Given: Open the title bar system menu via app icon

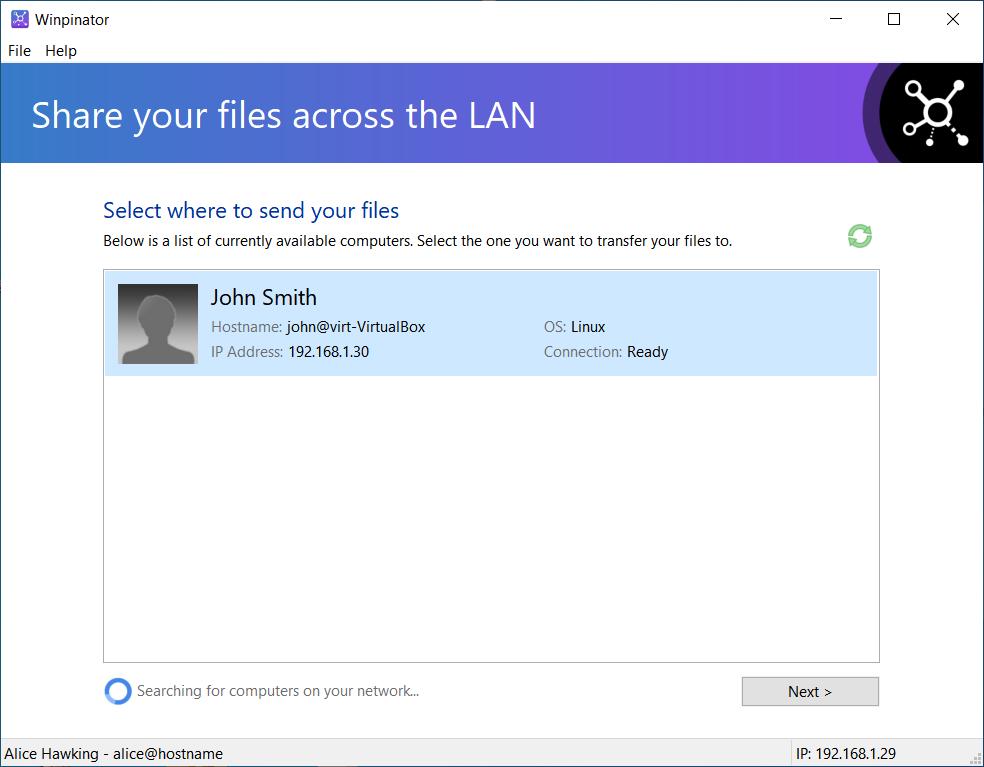Looking at the screenshot, I should (x=19, y=18).
